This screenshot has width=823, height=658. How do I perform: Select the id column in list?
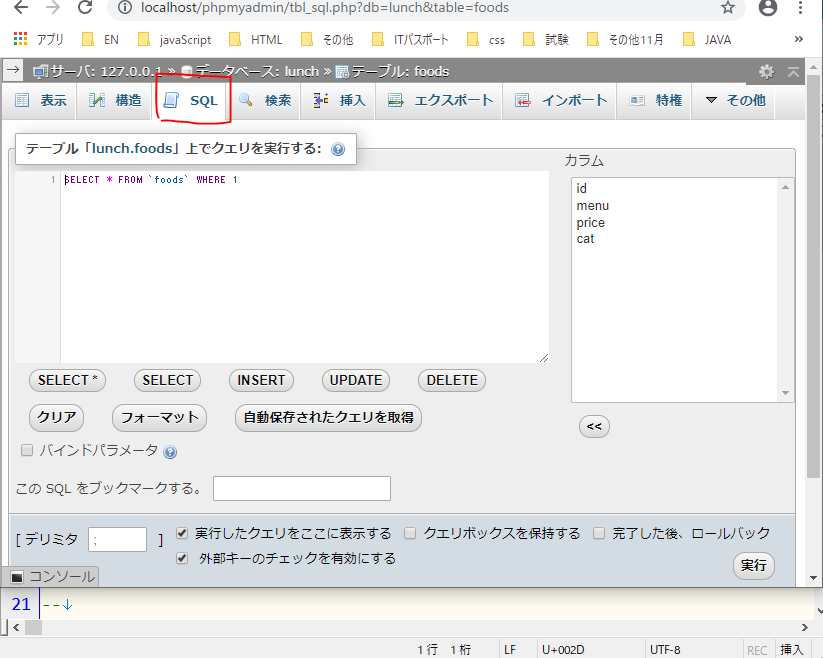(582, 188)
